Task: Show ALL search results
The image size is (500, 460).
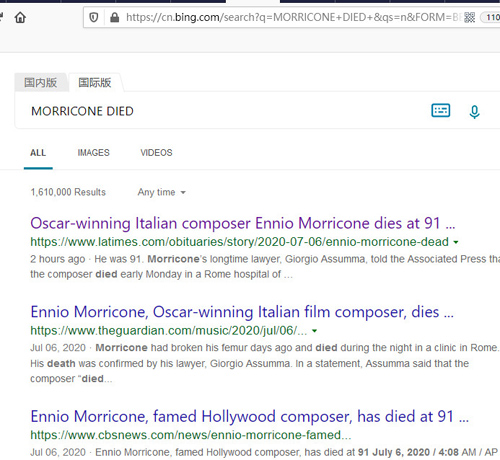Action: [x=38, y=153]
